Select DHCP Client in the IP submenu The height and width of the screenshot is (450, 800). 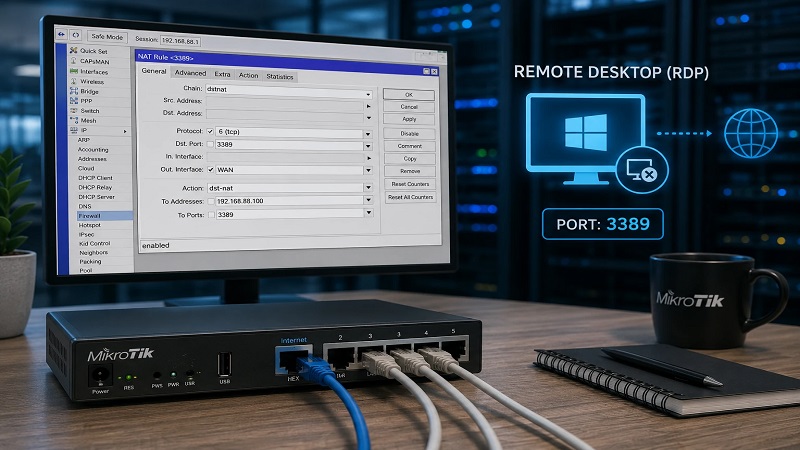(95, 178)
